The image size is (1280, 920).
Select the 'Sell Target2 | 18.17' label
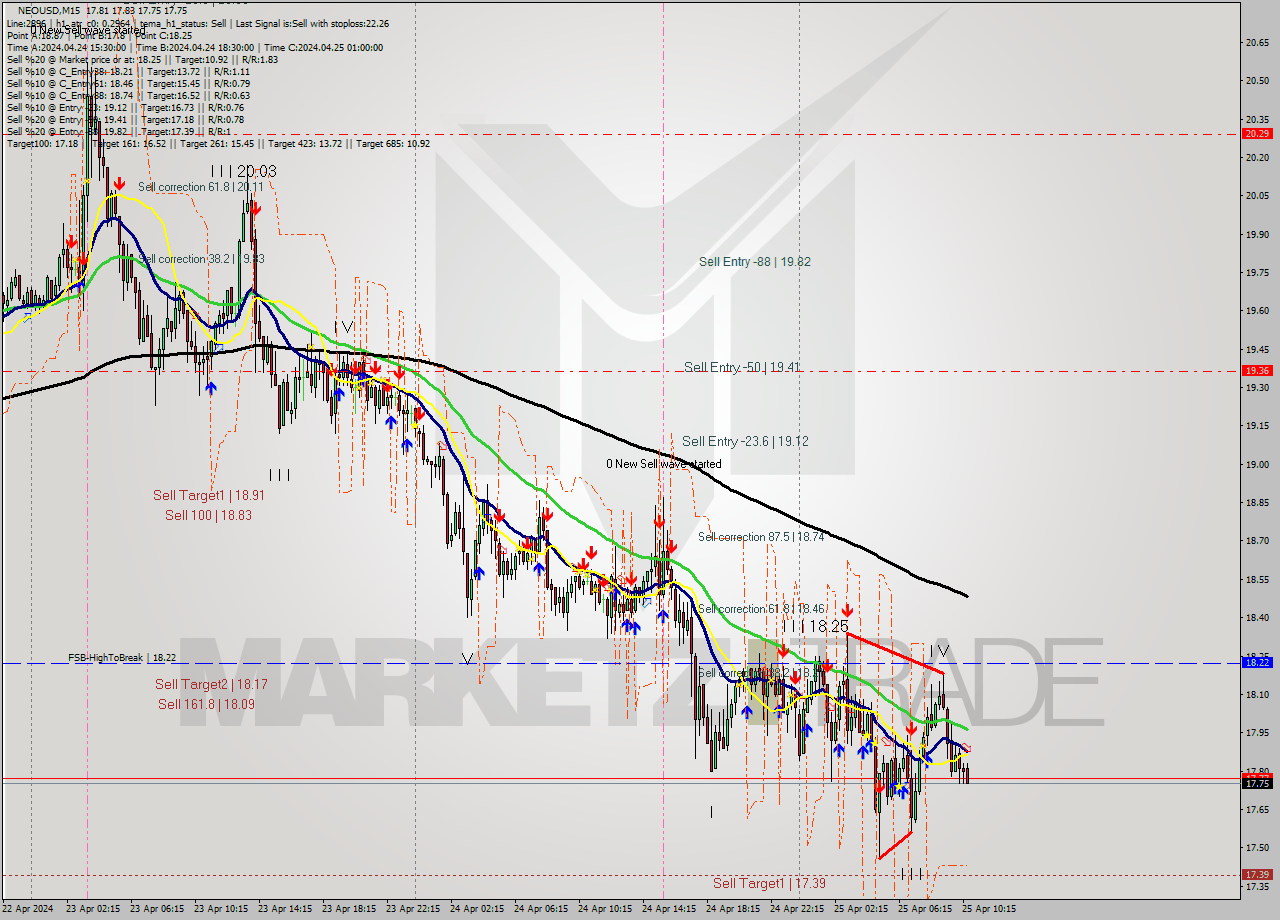(x=211, y=685)
